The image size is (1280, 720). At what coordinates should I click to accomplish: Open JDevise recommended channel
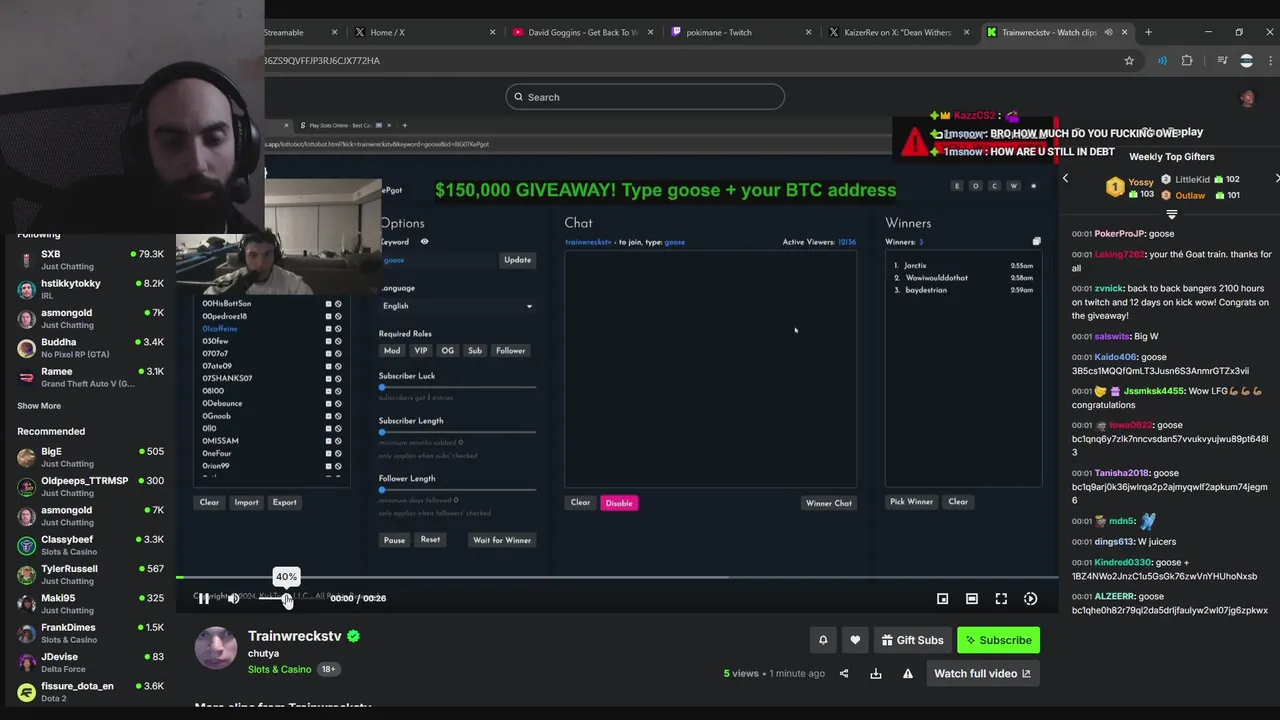click(x=90, y=662)
